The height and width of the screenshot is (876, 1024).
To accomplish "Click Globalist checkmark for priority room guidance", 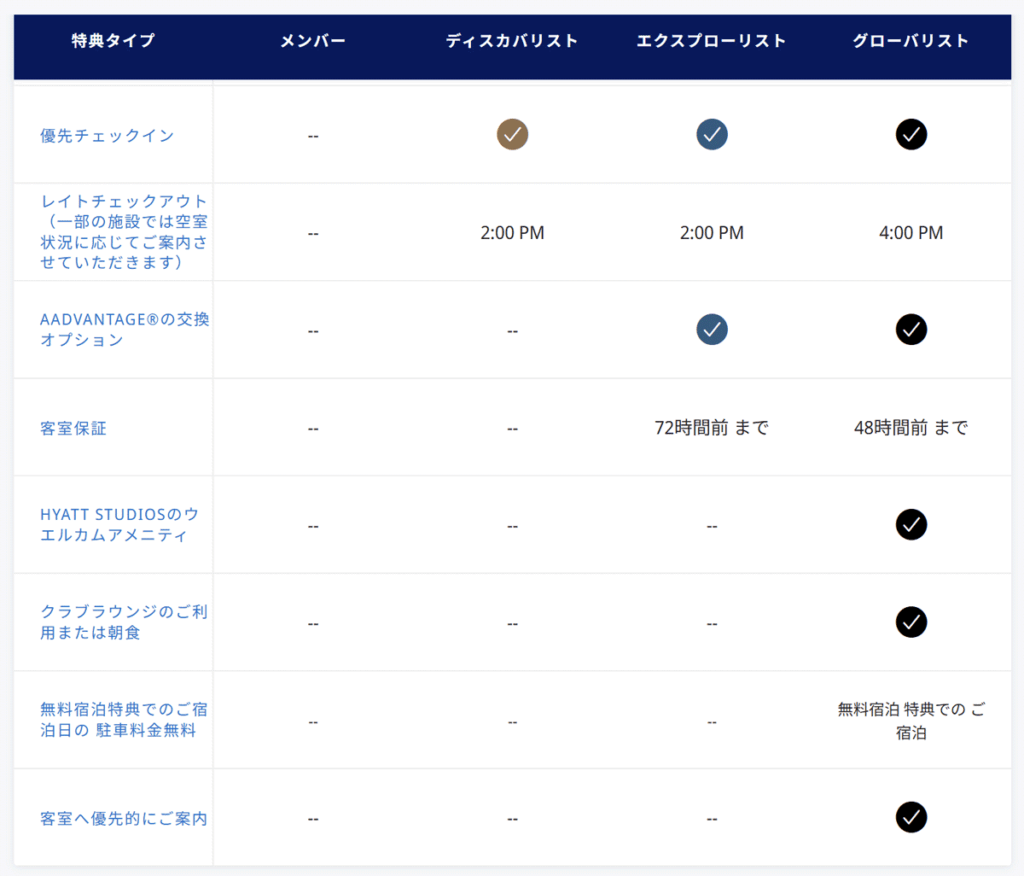I will tap(911, 817).
